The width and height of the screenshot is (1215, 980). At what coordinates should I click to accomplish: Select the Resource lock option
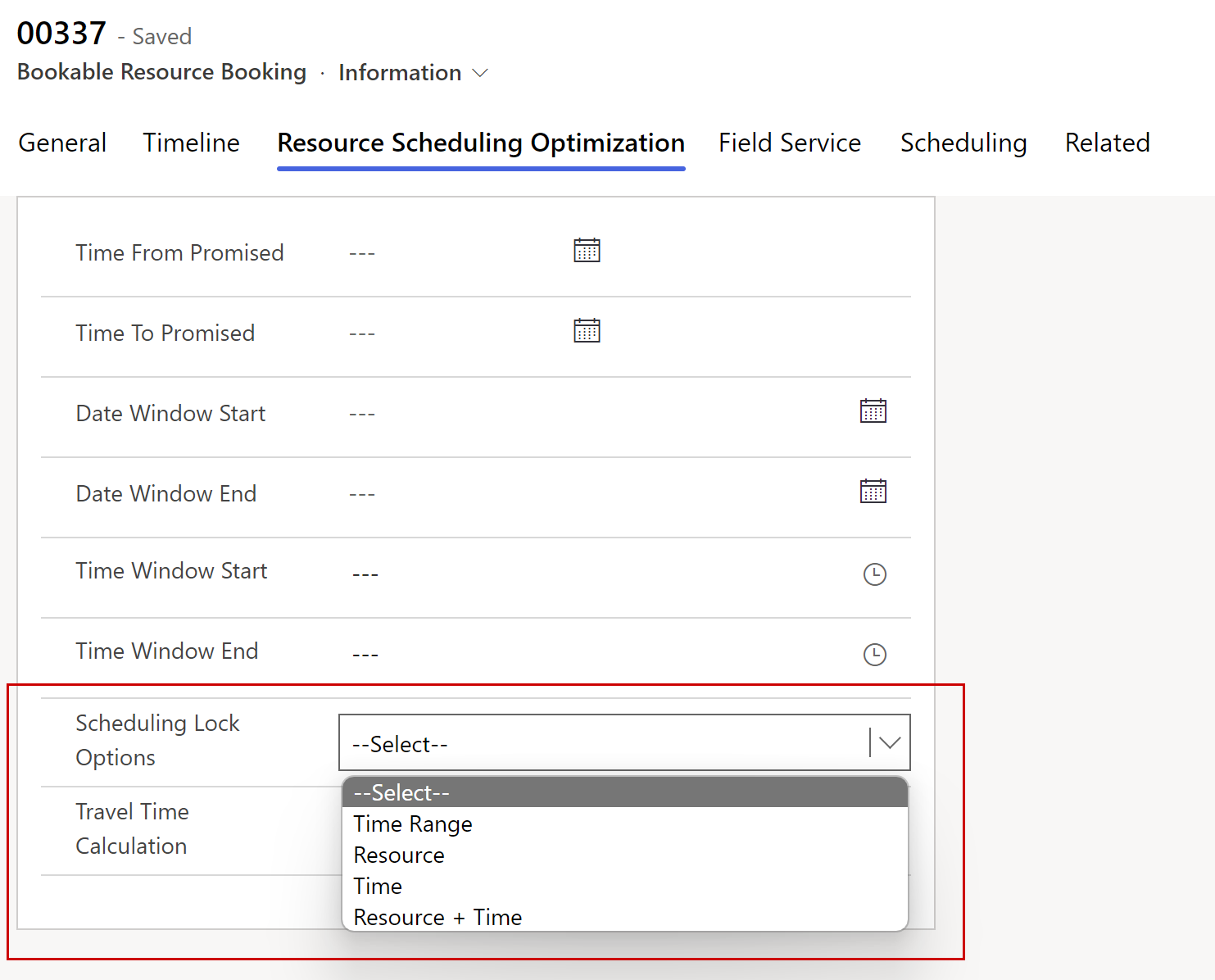[x=399, y=855]
